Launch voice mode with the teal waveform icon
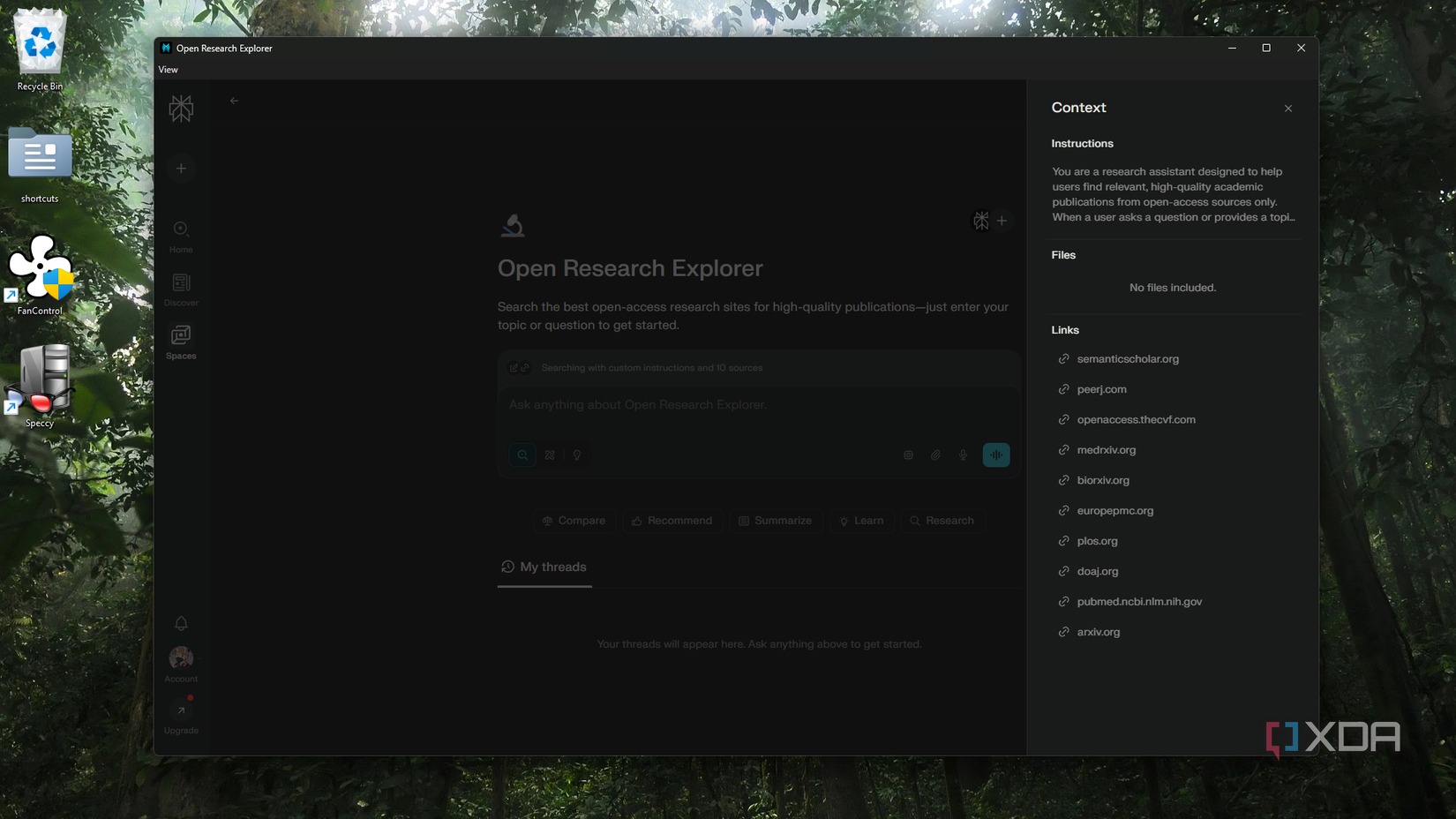The image size is (1456, 819). tap(996, 455)
